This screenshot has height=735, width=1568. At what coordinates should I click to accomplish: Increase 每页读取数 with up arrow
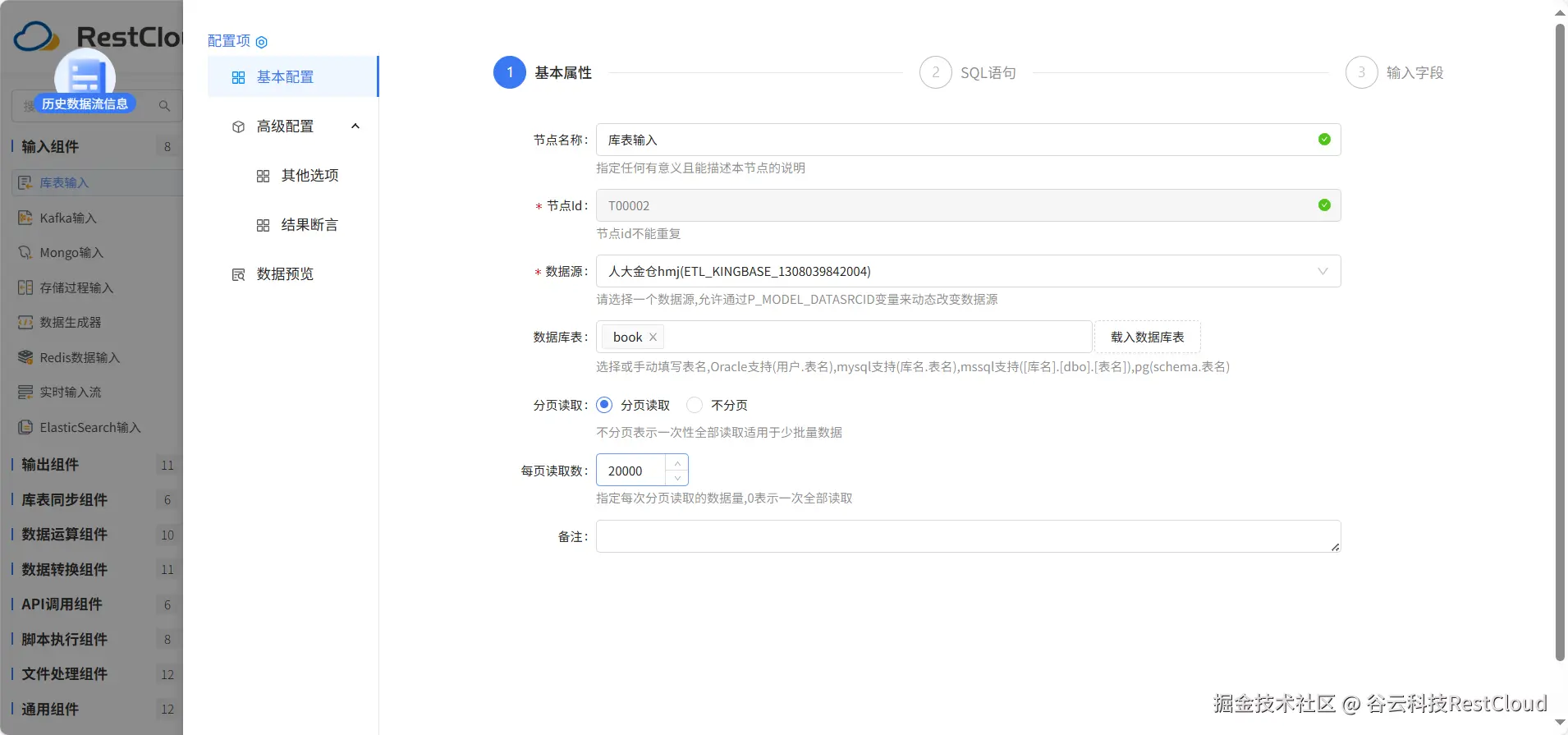coord(677,463)
